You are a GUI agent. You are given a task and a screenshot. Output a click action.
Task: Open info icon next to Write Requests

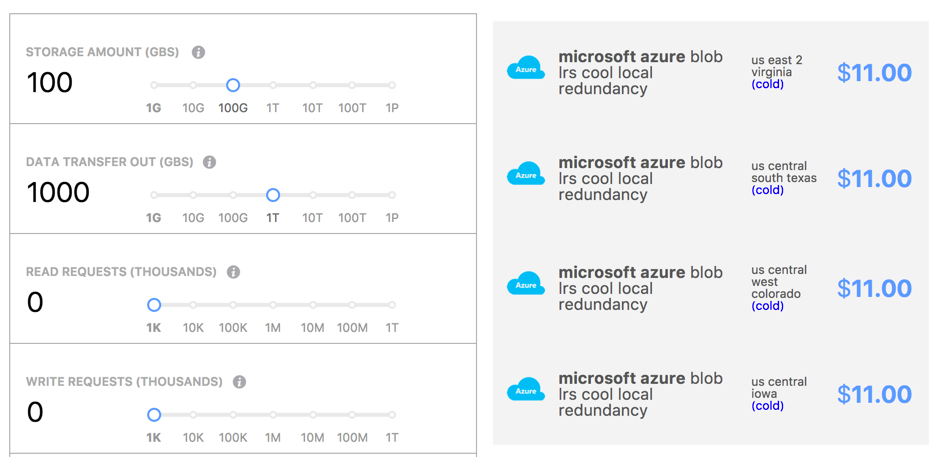[x=239, y=382]
